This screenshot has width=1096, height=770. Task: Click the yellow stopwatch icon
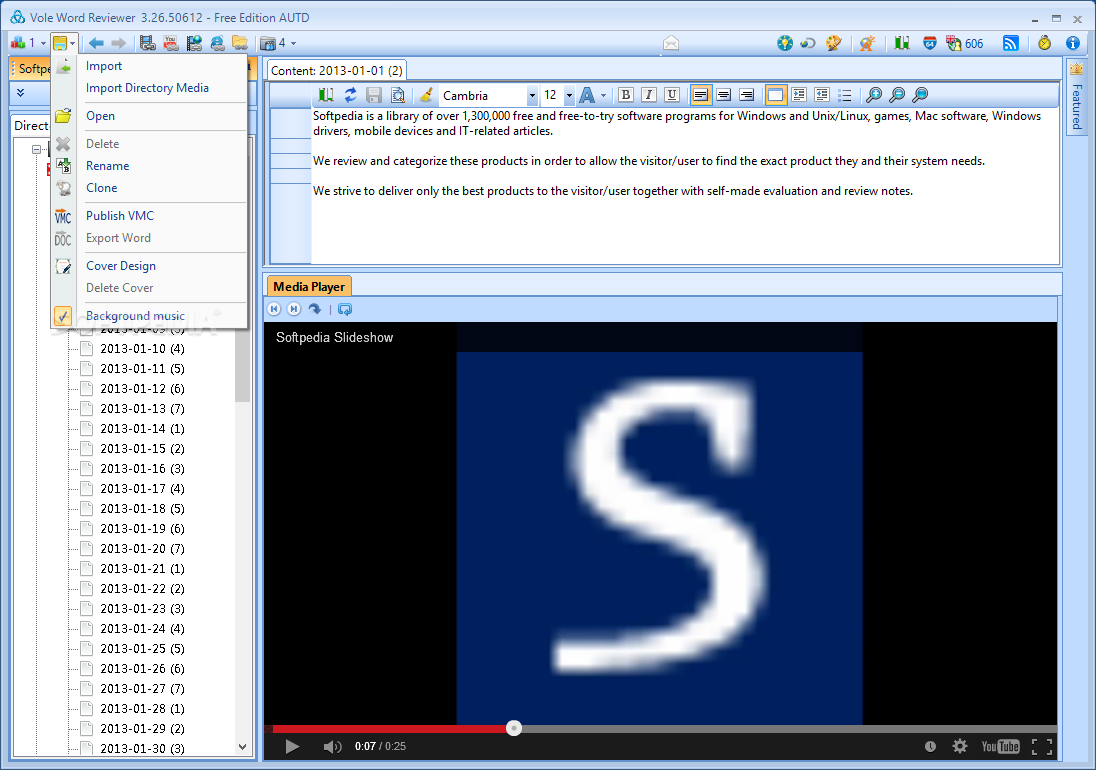point(1044,43)
